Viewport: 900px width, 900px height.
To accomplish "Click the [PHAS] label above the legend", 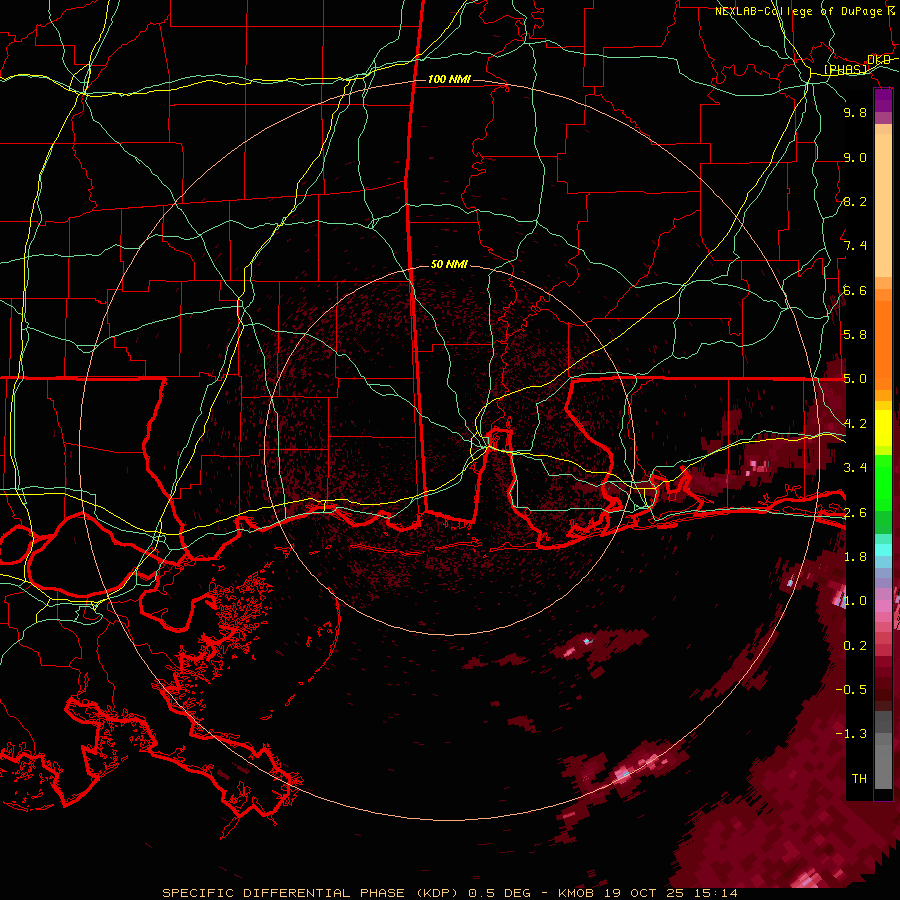I will point(845,69).
